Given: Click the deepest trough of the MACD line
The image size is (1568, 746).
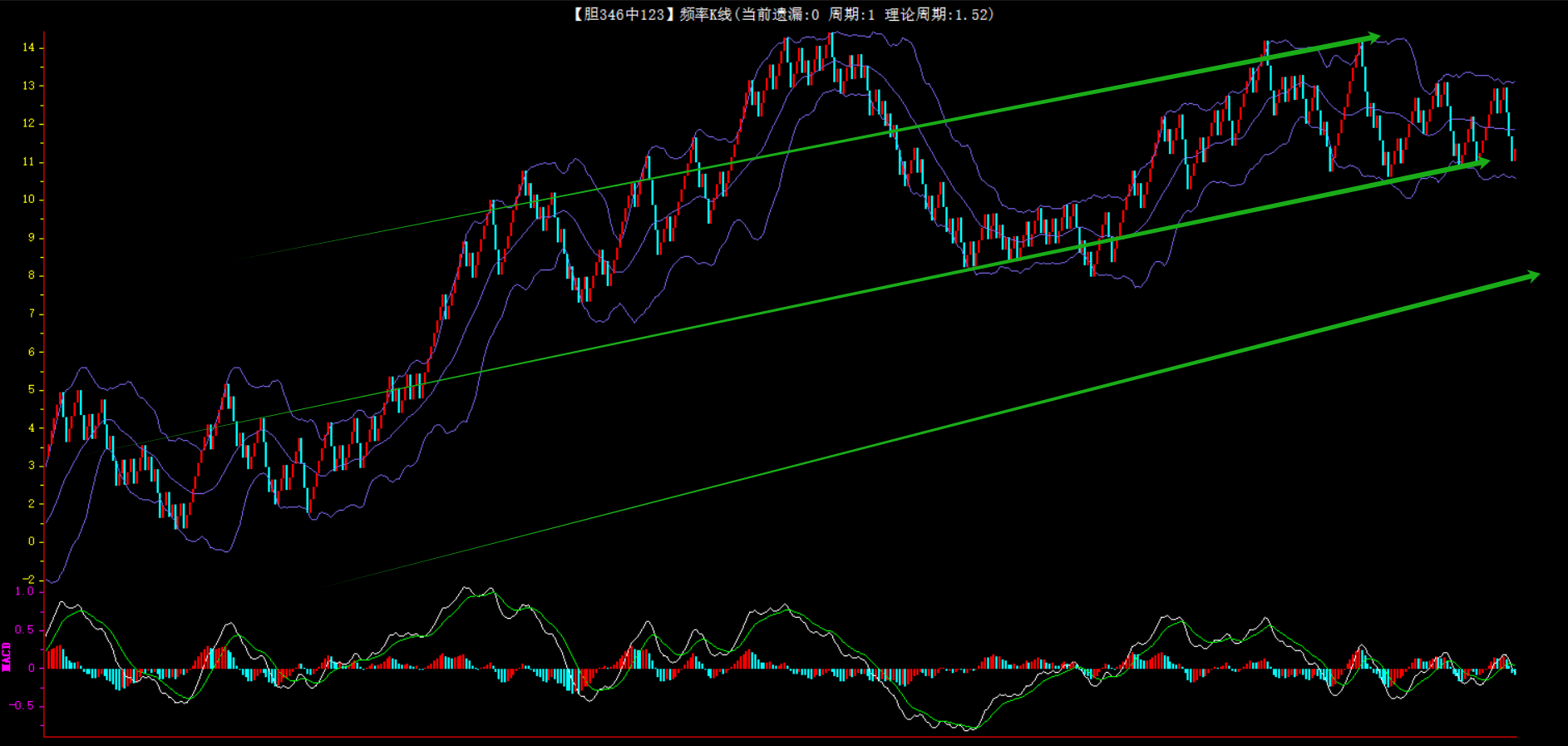Looking at the screenshot, I should click(969, 729).
